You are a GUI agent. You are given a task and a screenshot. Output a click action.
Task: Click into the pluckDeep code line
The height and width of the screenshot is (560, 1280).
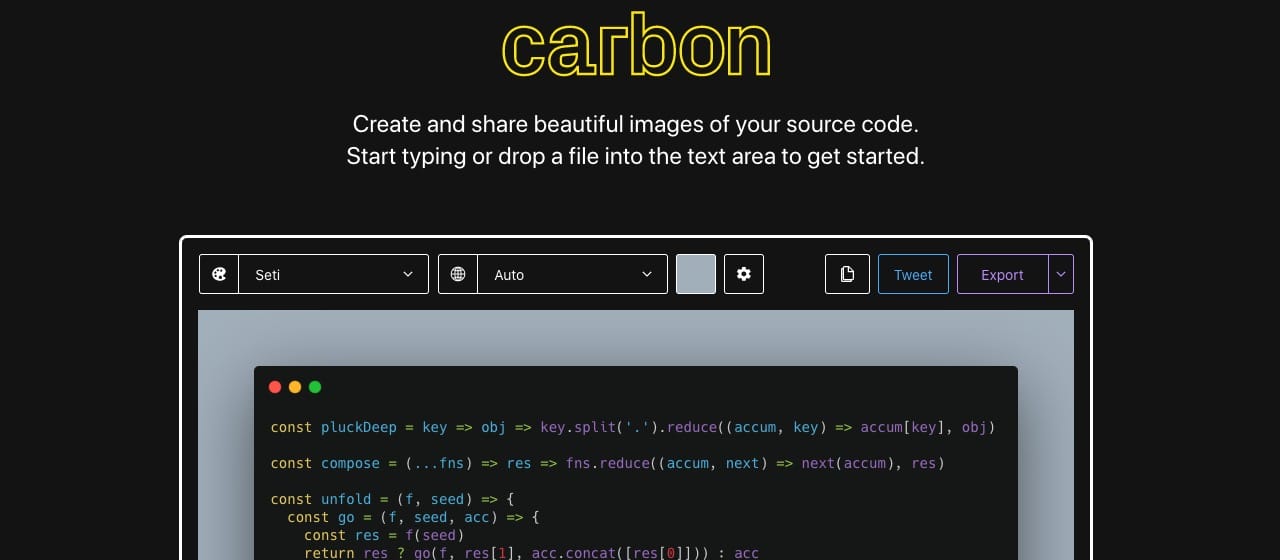[632, 427]
